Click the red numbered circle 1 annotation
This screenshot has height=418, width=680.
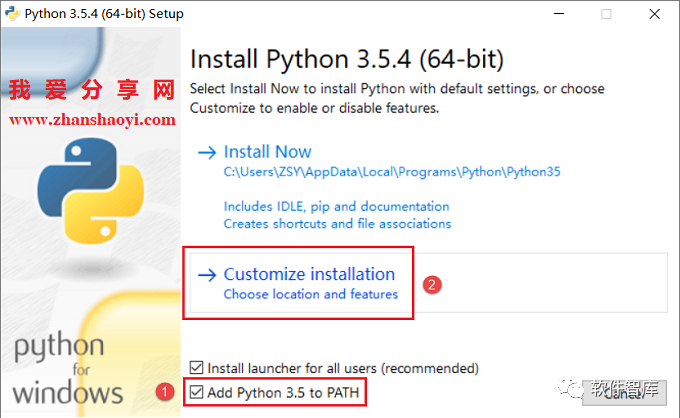point(165,392)
